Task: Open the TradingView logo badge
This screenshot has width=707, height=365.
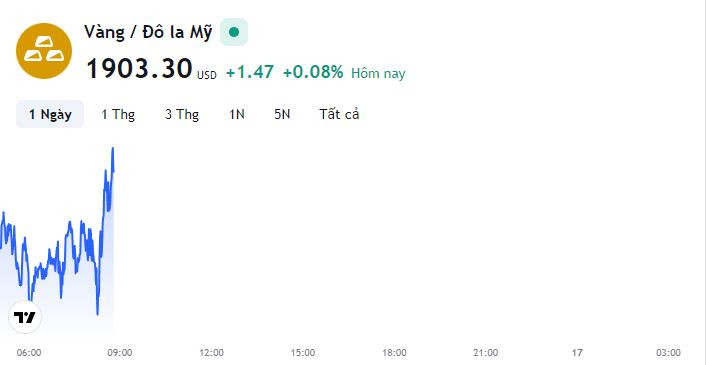Action: click(25, 317)
